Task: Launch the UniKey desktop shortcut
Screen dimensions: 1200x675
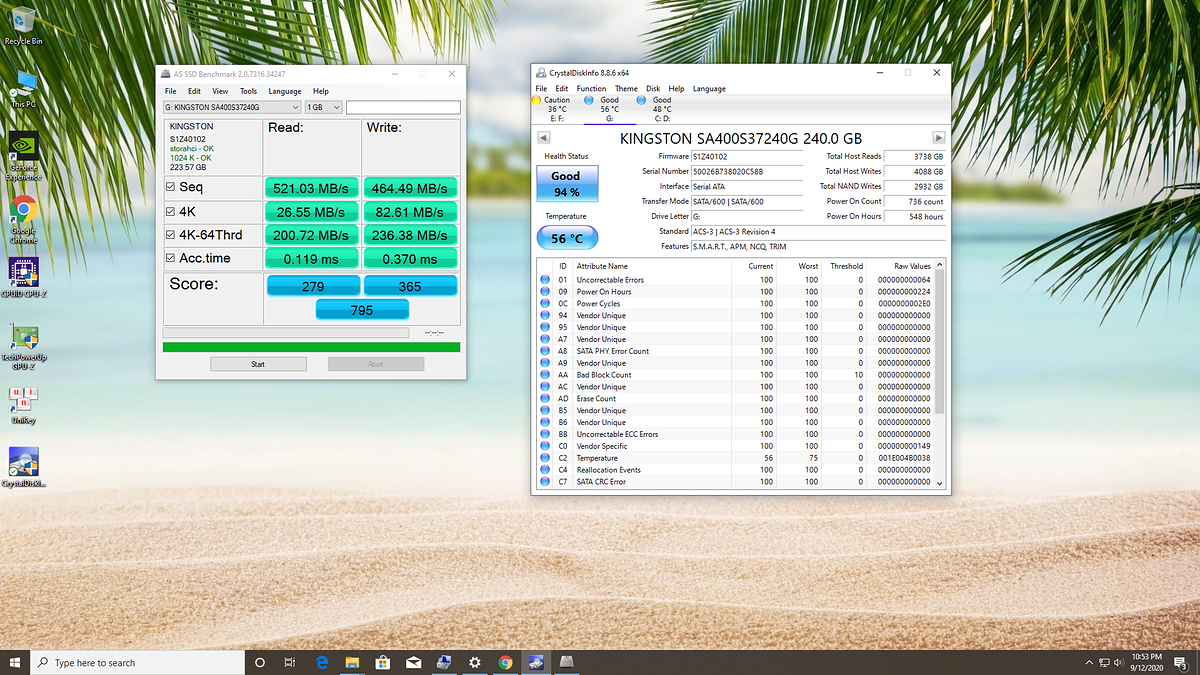Action: [23, 405]
